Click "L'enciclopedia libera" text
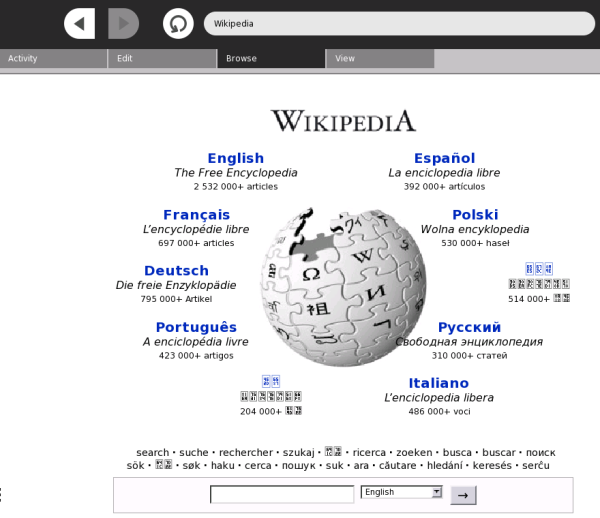 [439, 397]
